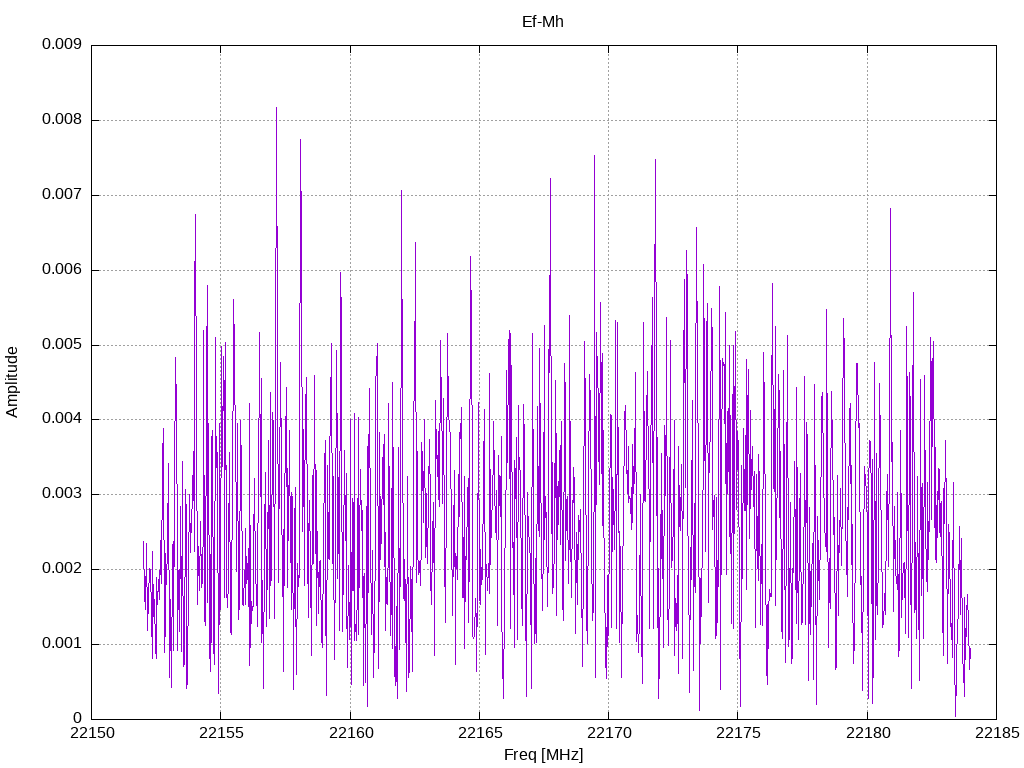Click the y-axis tick label 0.009

(x=62, y=44)
